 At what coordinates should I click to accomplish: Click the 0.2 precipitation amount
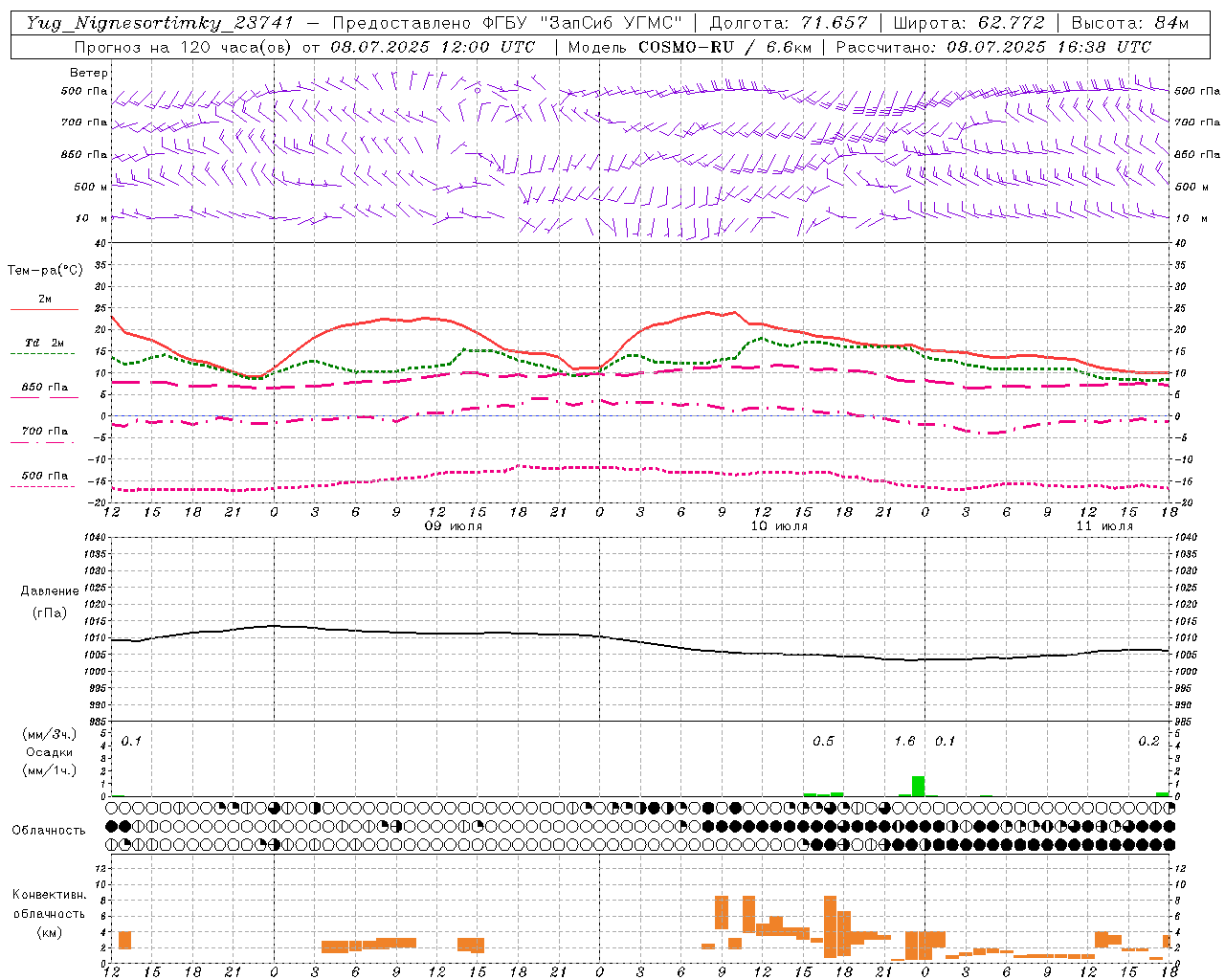[x=1148, y=741]
